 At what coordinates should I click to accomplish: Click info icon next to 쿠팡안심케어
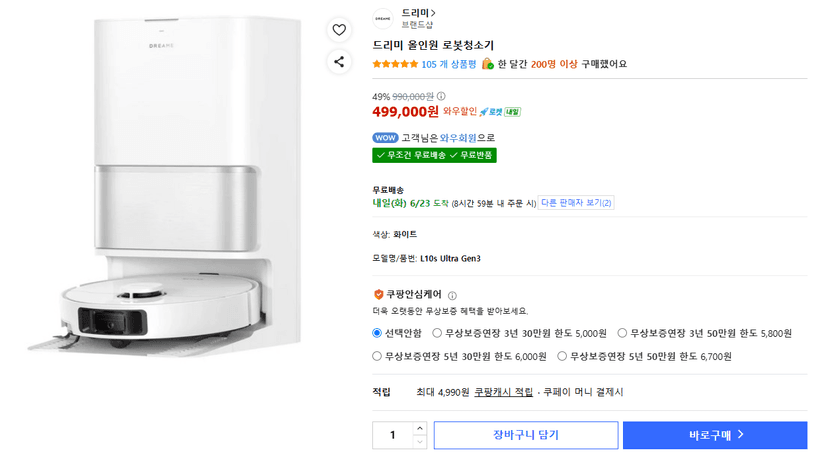click(452, 296)
